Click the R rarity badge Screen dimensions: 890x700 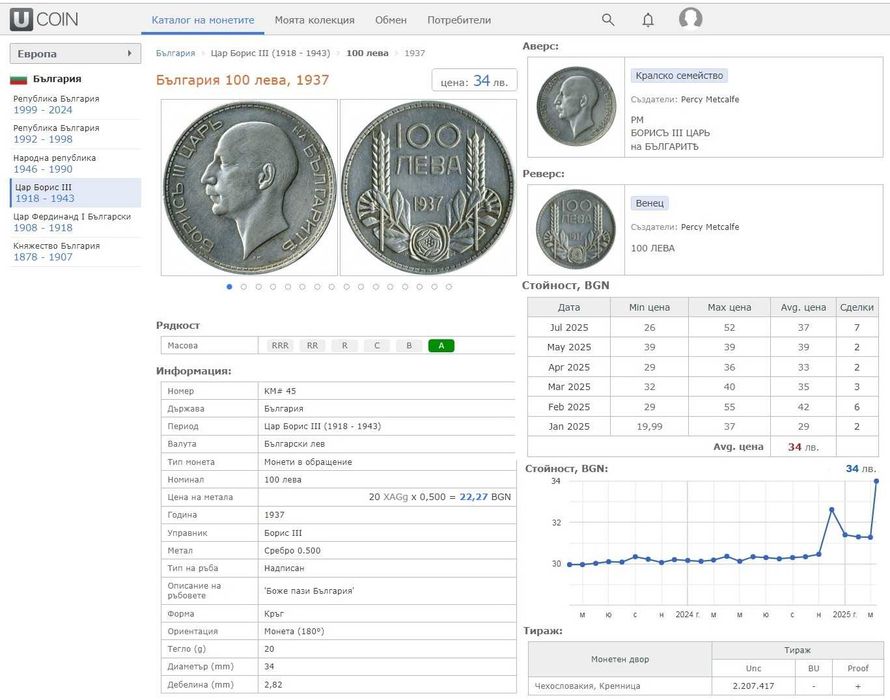[345, 345]
